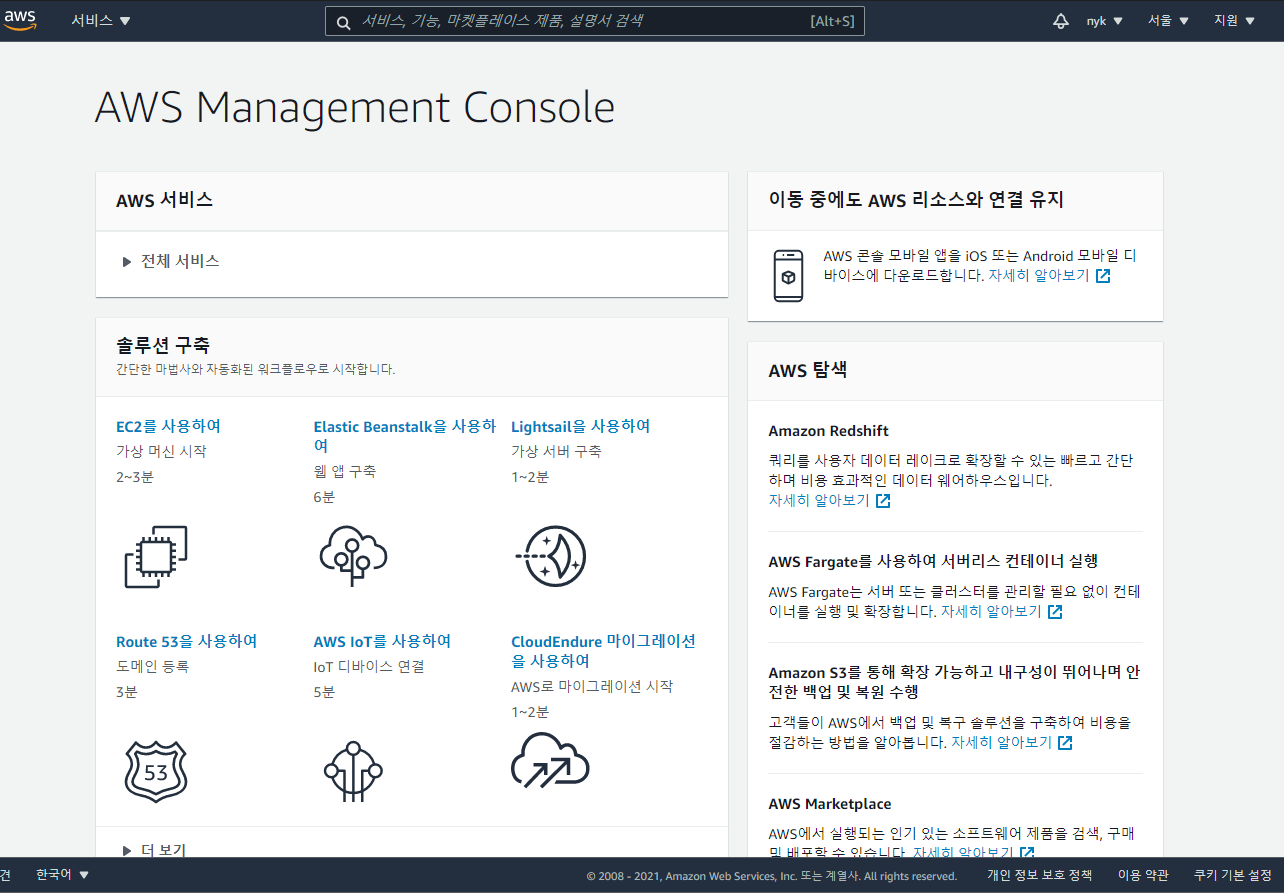Click the AWS logo home icon

tap(20, 20)
